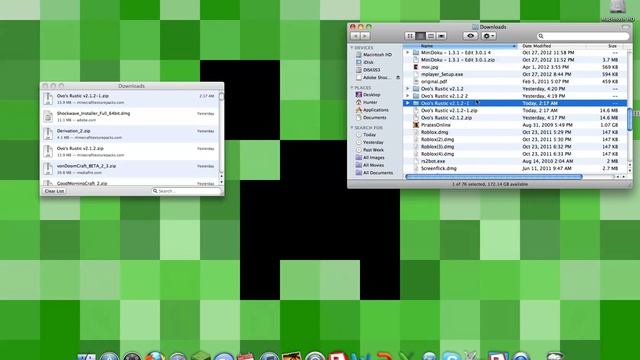Expand the Ovo's Rustic v2.1.2 2 folder
640x360 pixels.
tap(407, 96)
